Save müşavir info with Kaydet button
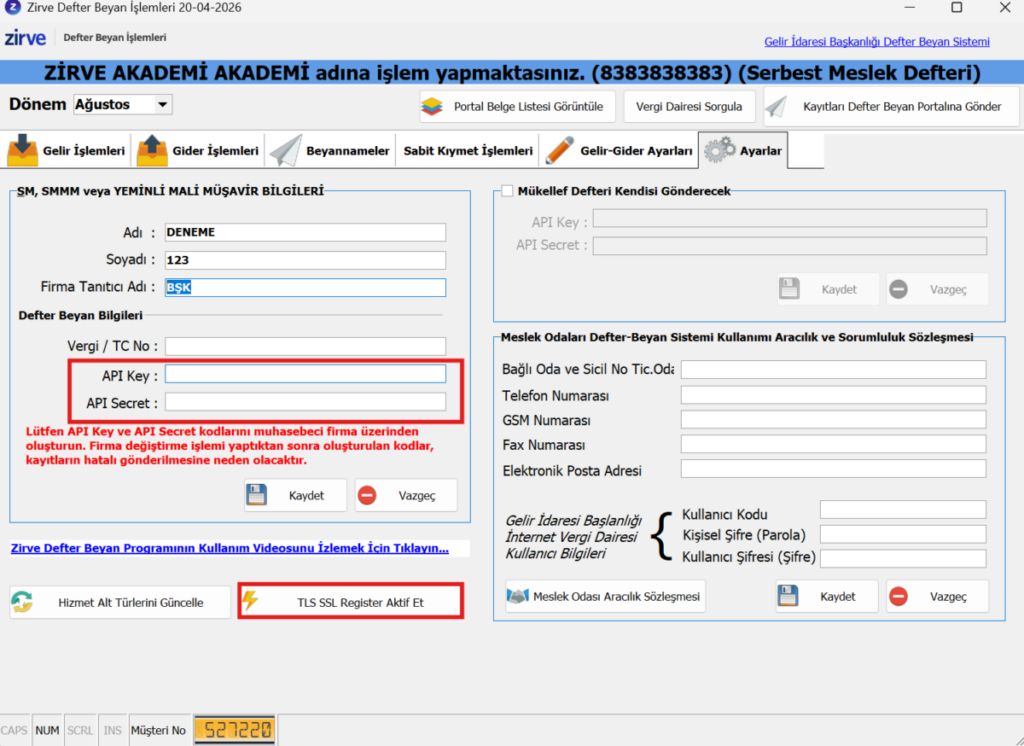1024x746 pixels. [x=295, y=496]
